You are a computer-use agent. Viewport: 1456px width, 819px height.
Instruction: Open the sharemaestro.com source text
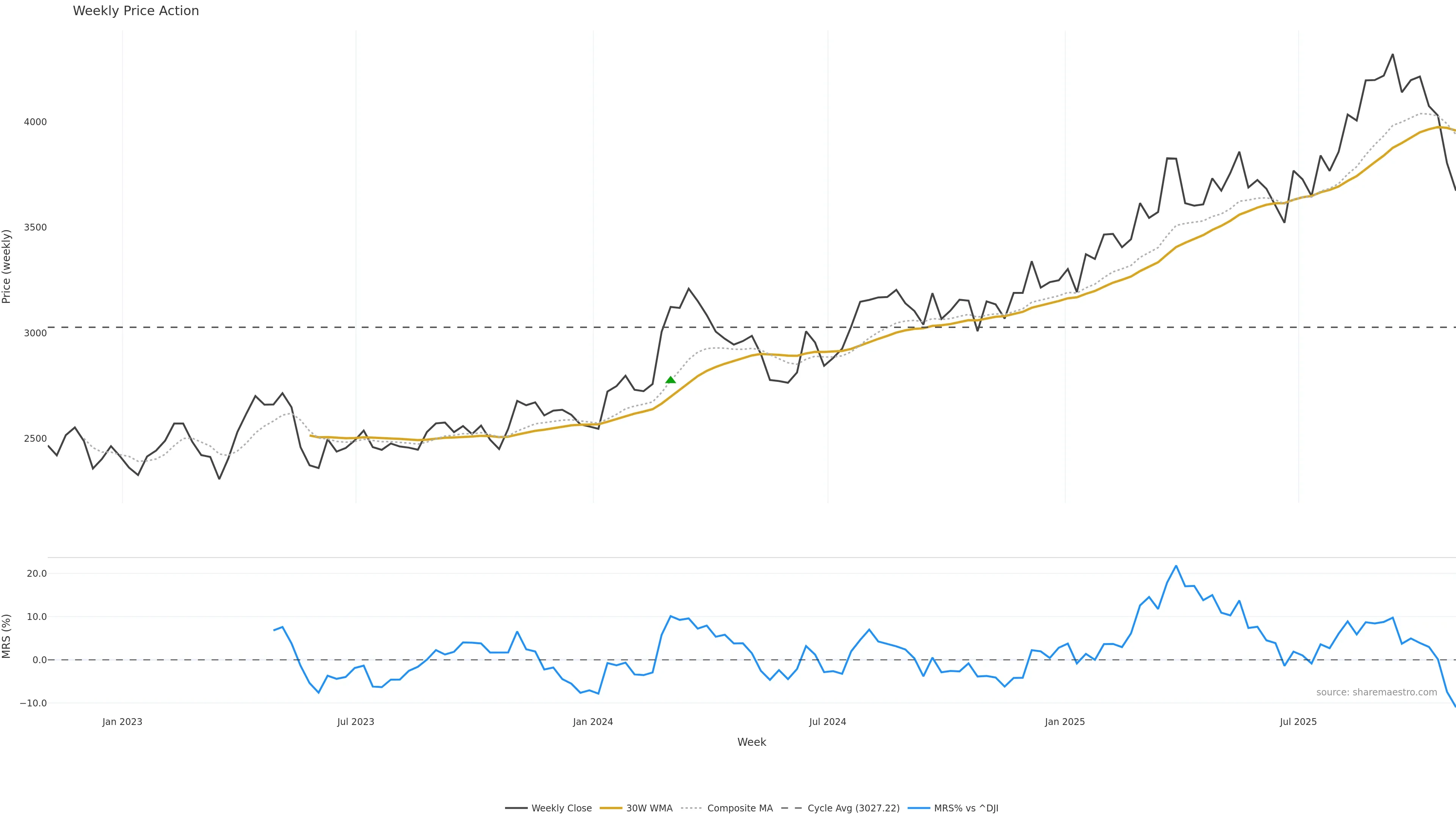pos(1376,692)
